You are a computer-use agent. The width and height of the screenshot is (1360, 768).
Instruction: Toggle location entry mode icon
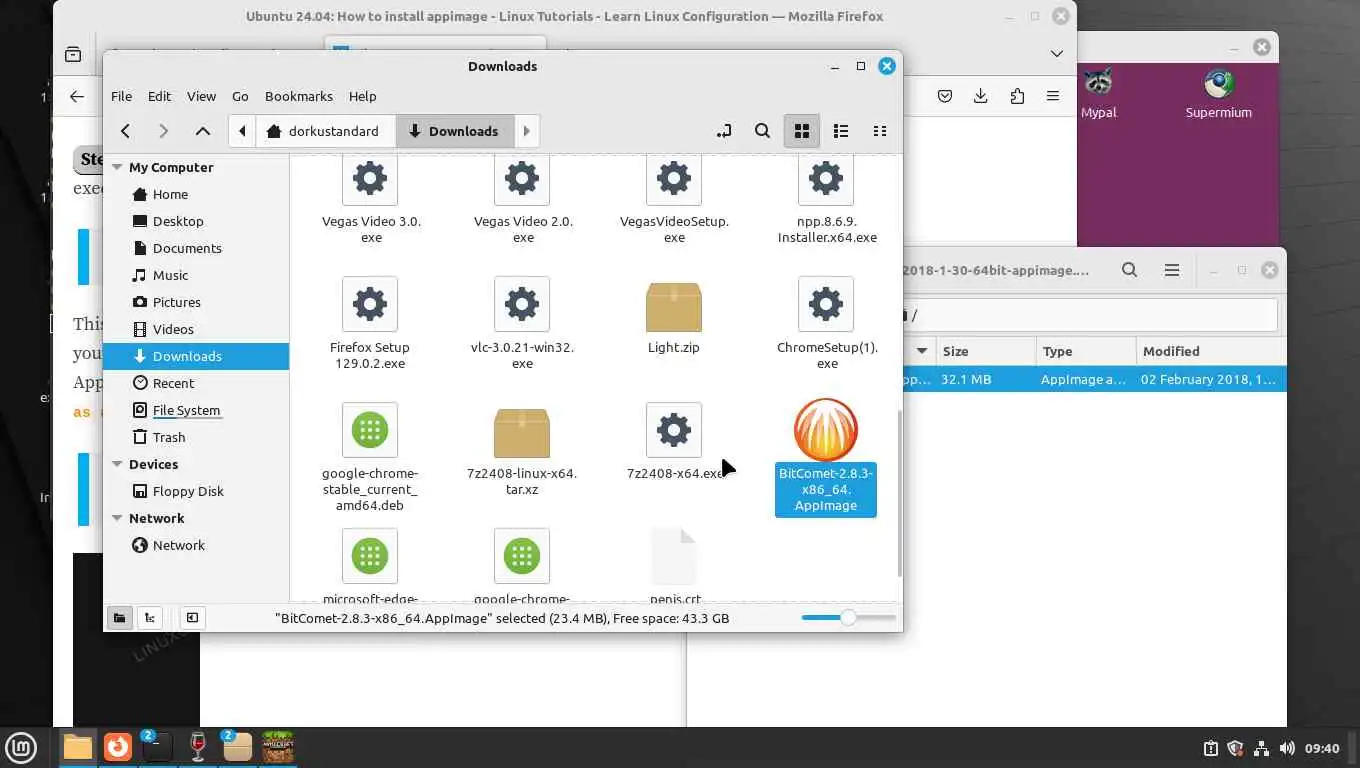(724, 131)
